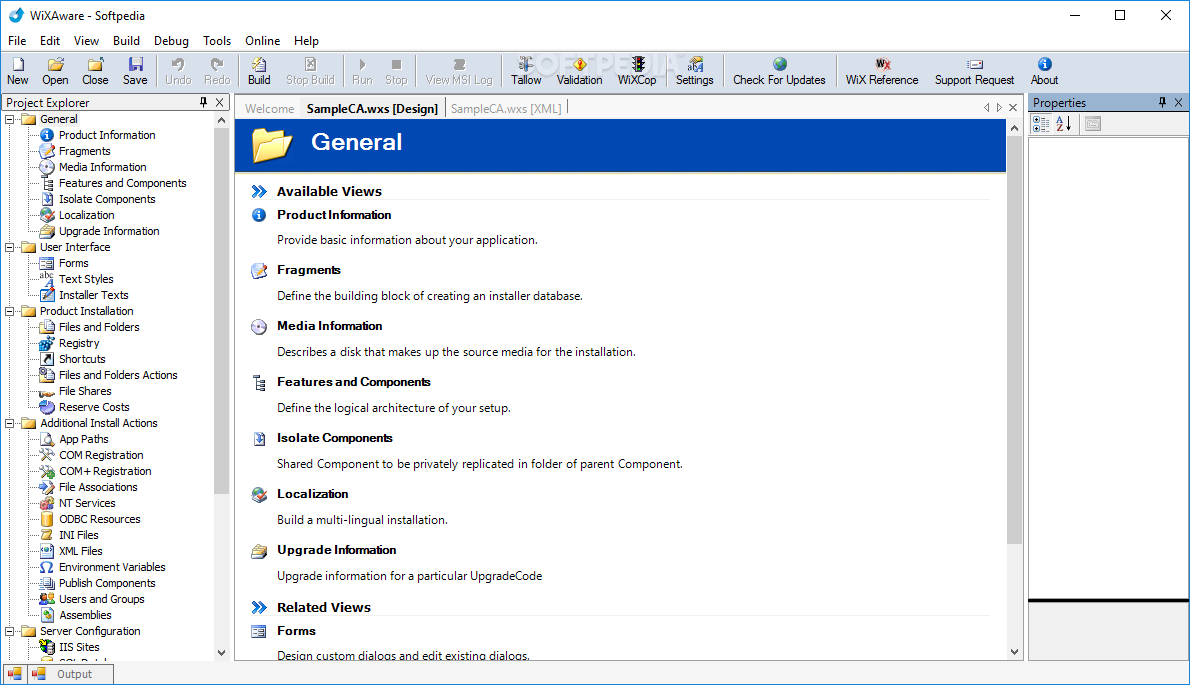Screen dimensions: 1190x685
Task: Switch Properties panel to categorized view
Action: pyautogui.click(x=1041, y=124)
